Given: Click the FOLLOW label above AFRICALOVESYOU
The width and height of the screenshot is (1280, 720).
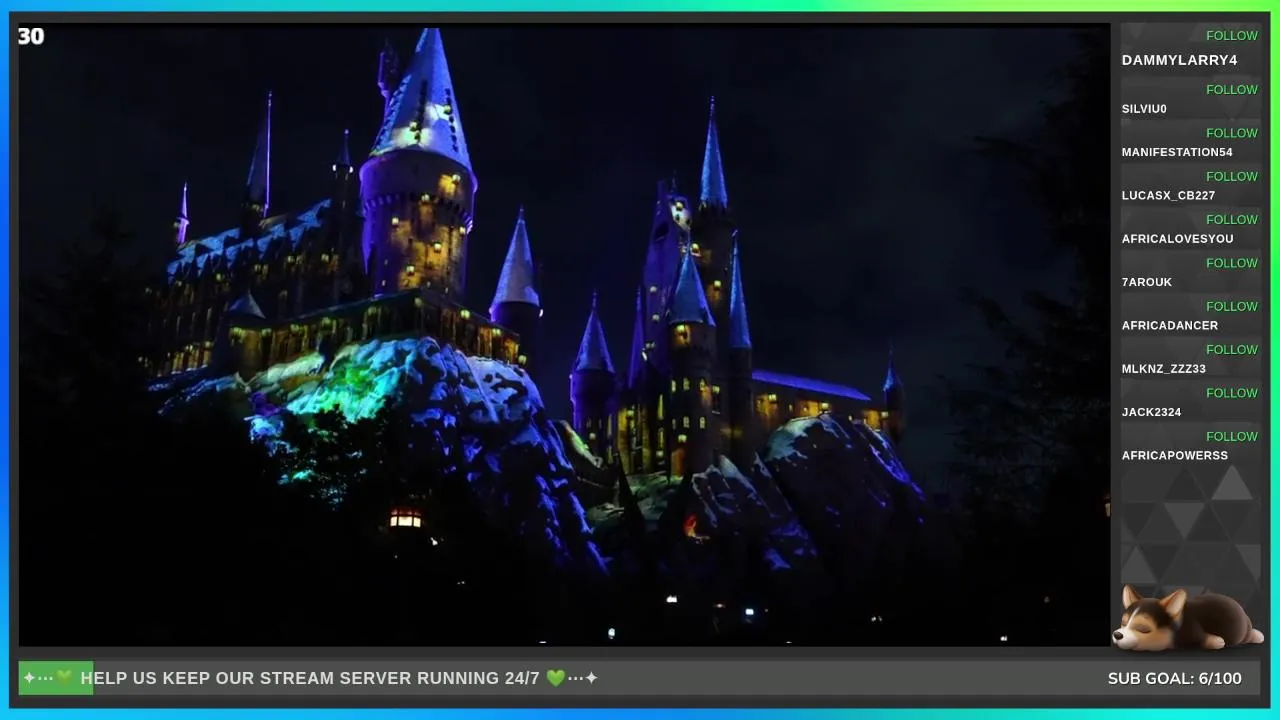Looking at the screenshot, I should point(1232,220).
